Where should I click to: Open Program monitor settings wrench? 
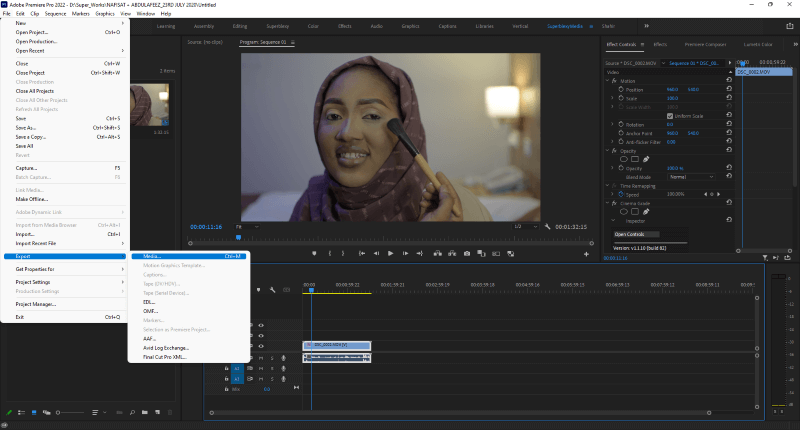click(x=547, y=226)
